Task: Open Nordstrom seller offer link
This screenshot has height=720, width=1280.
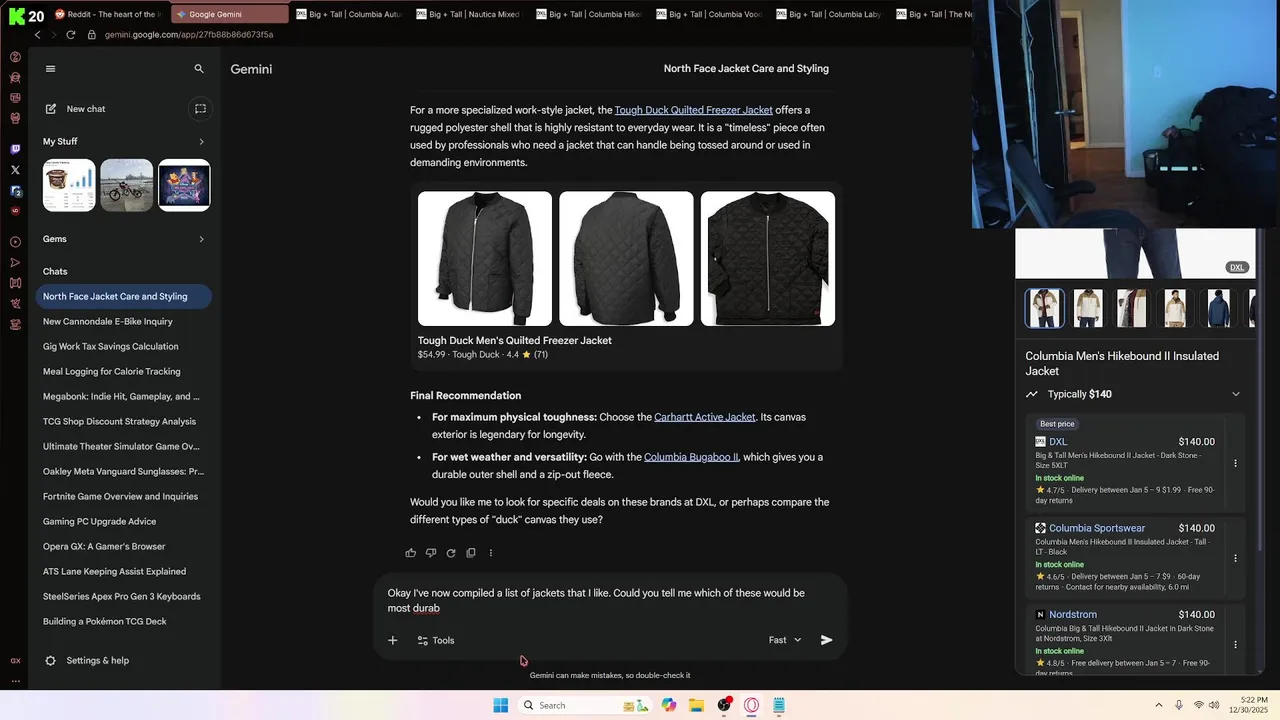Action: (x=1073, y=615)
